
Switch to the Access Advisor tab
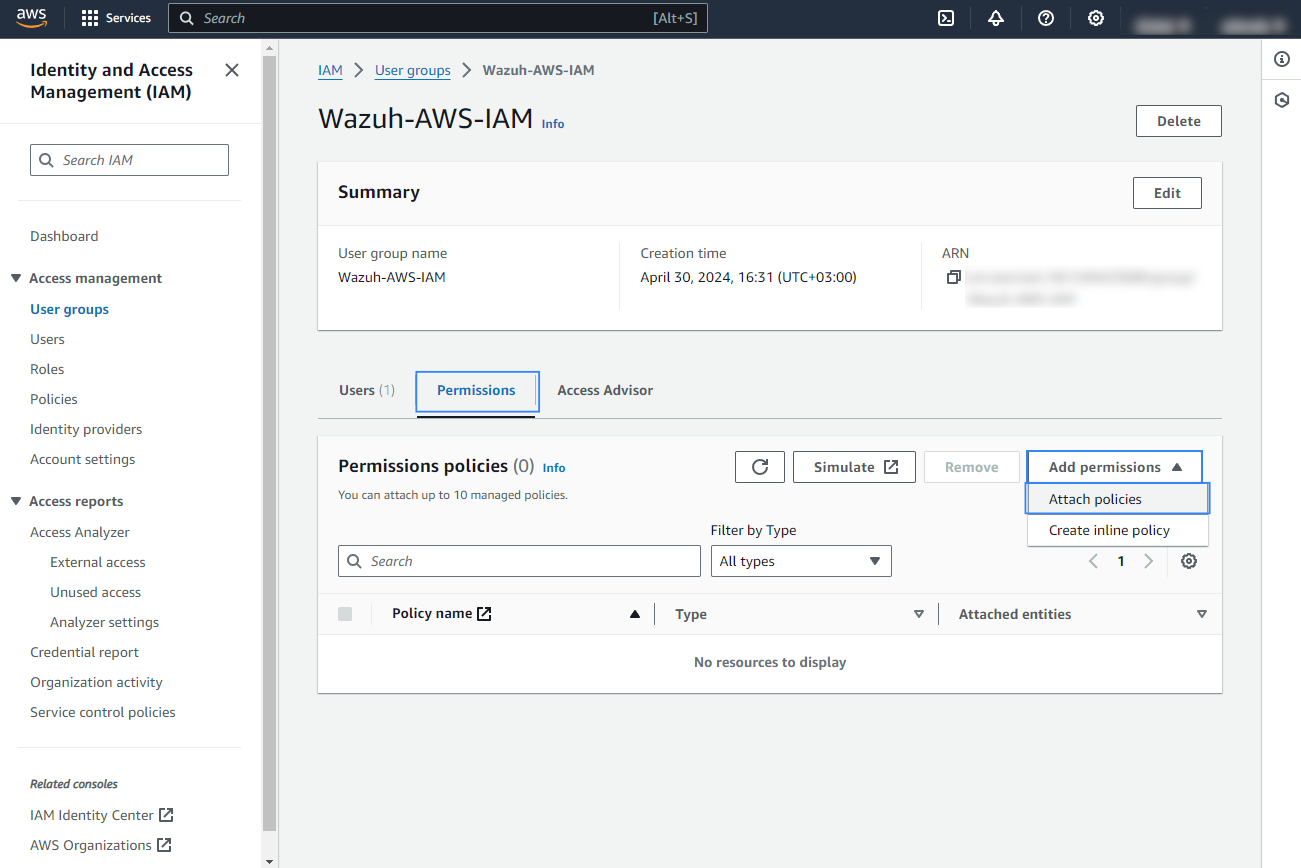coord(604,390)
